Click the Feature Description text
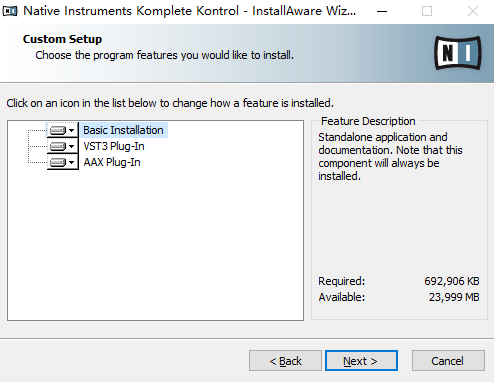The width and height of the screenshot is (494, 382). pos(390,156)
